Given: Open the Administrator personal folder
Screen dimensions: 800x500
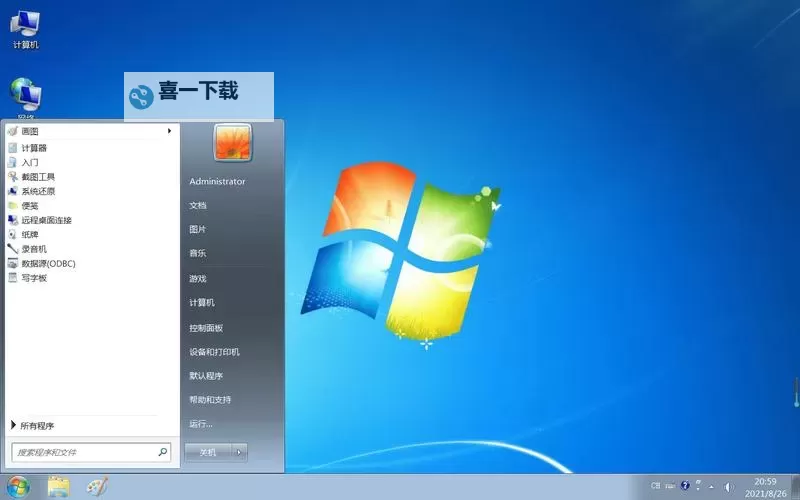Looking at the screenshot, I should click(217, 181).
